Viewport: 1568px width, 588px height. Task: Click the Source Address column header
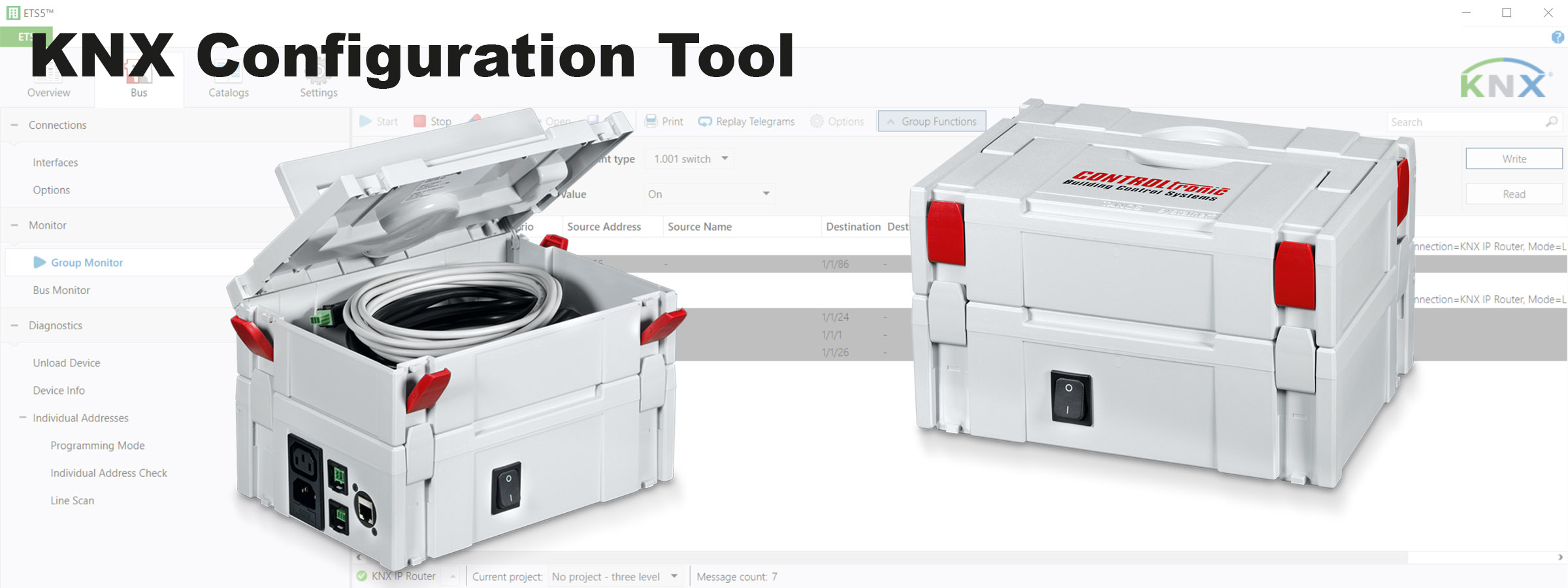(x=604, y=227)
